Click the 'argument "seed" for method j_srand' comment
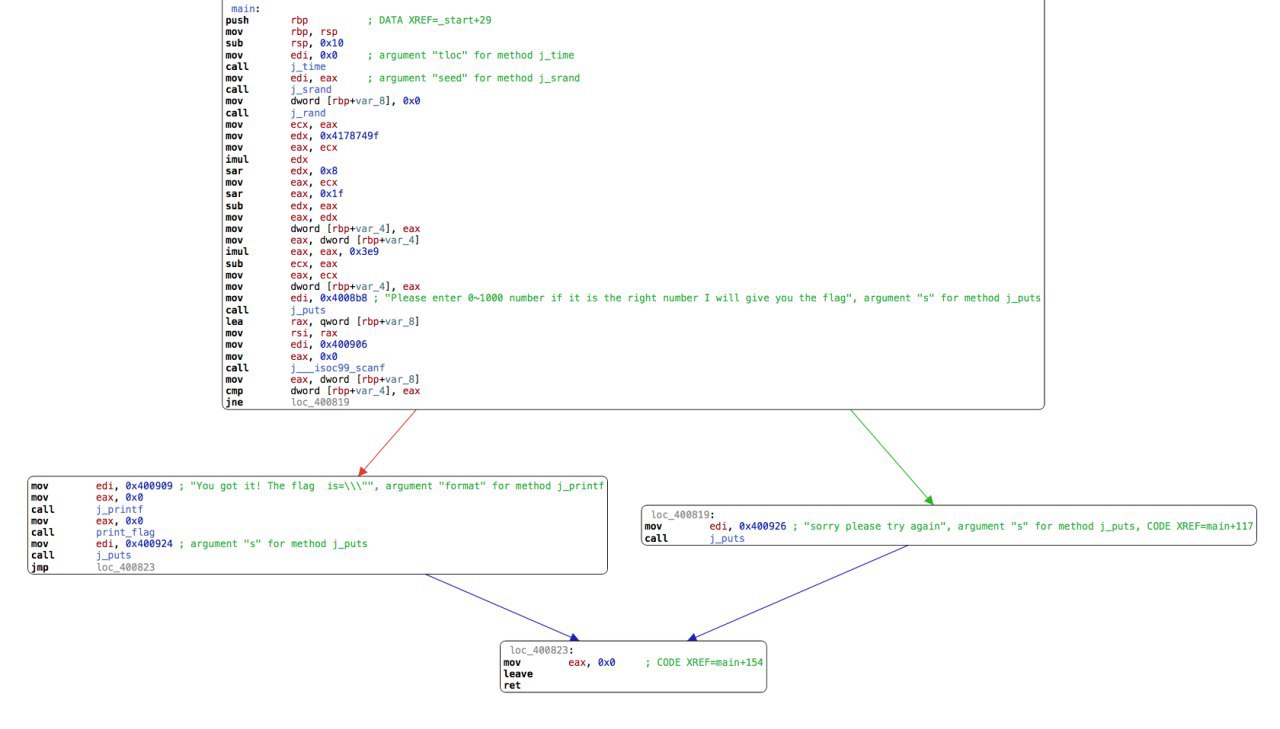Screen dimensions: 1280x729 pyautogui.click(x=474, y=78)
